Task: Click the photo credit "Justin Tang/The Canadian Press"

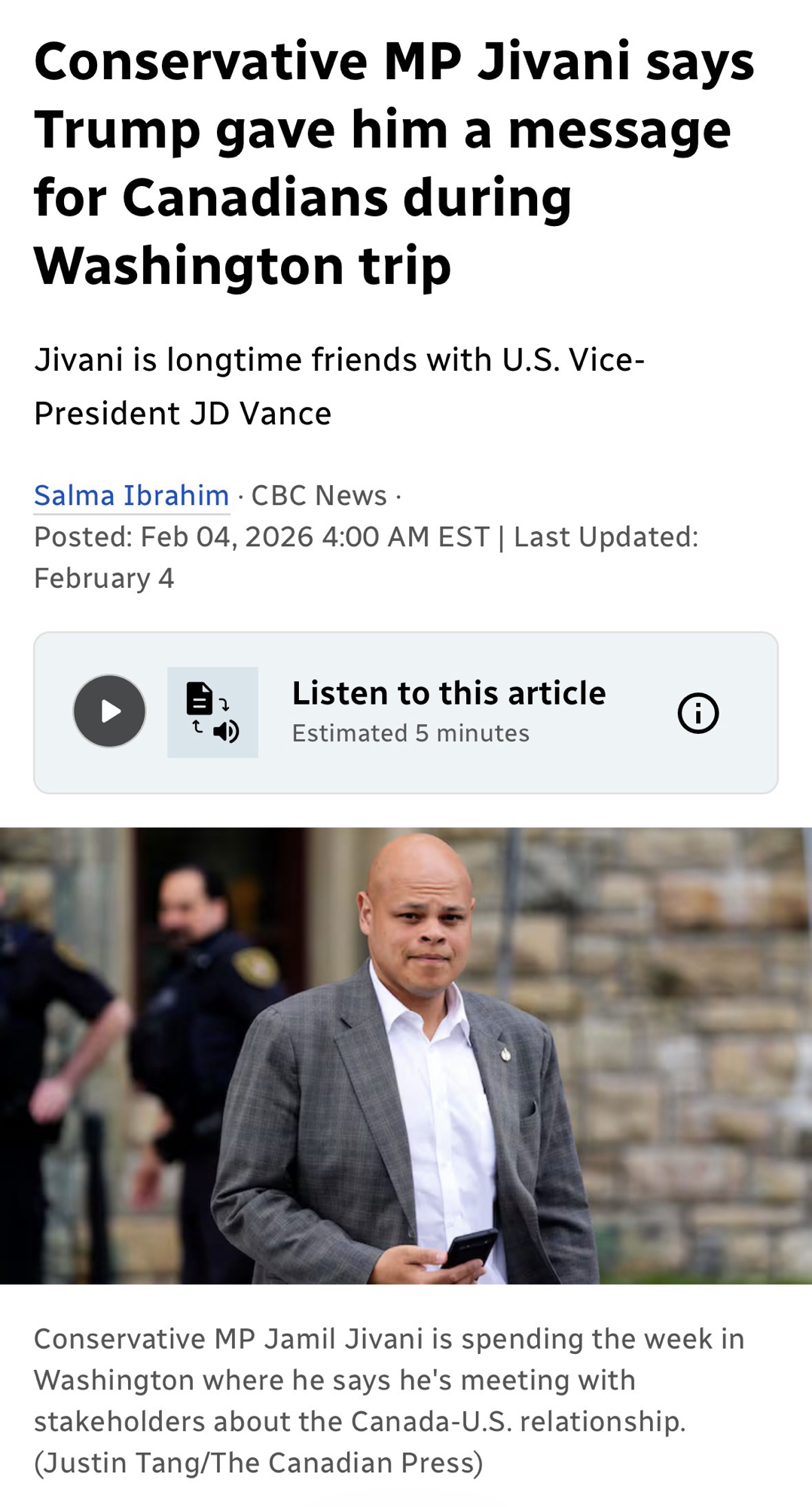Action: pos(258,1463)
